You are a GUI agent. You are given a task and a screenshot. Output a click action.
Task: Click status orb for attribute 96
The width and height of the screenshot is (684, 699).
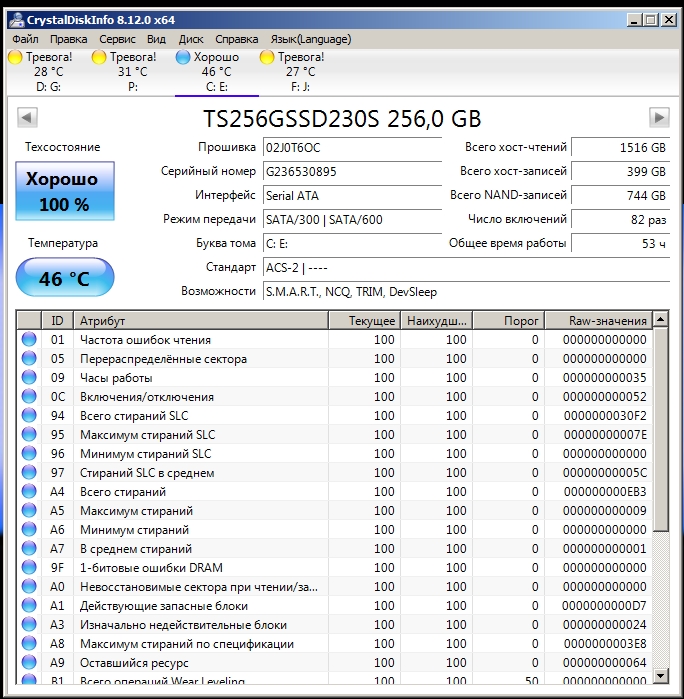29,453
